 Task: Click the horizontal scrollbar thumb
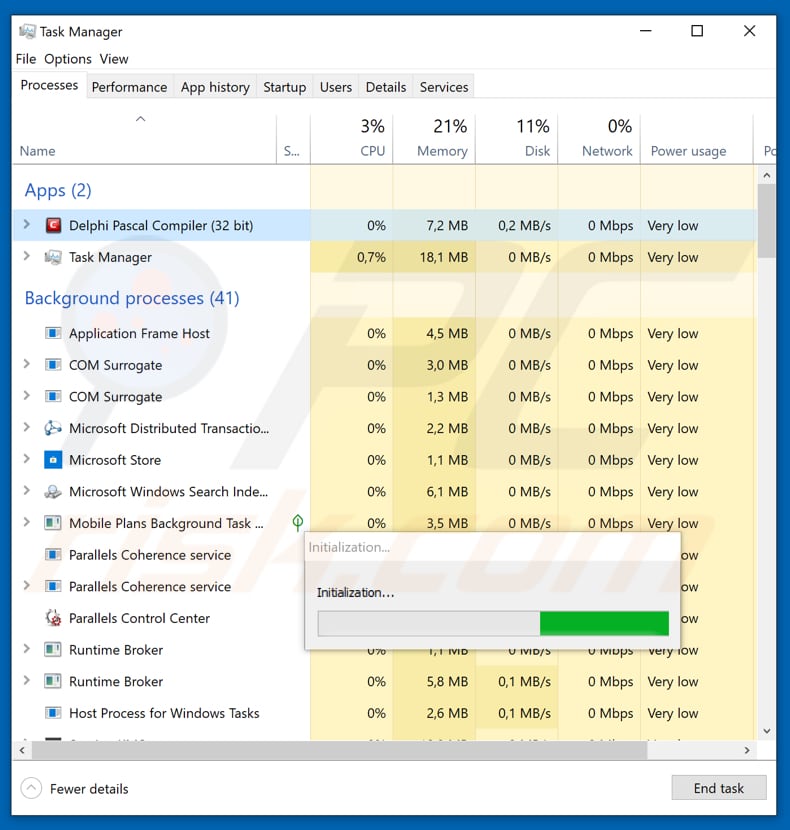tap(339, 750)
